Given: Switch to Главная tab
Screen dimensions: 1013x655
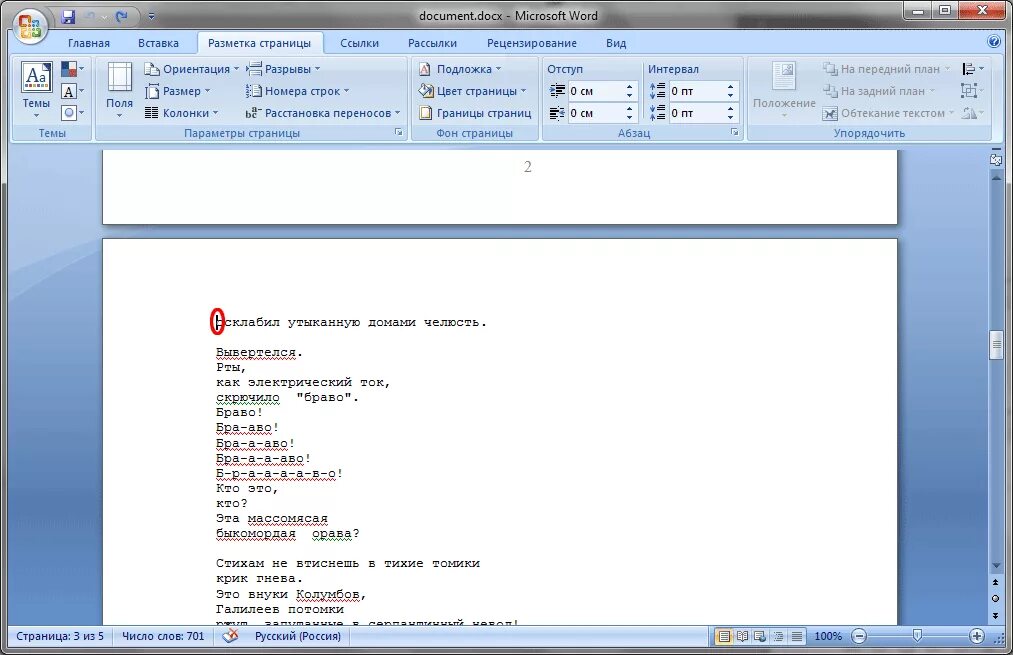Looking at the screenshot, I should coord(89,43).
